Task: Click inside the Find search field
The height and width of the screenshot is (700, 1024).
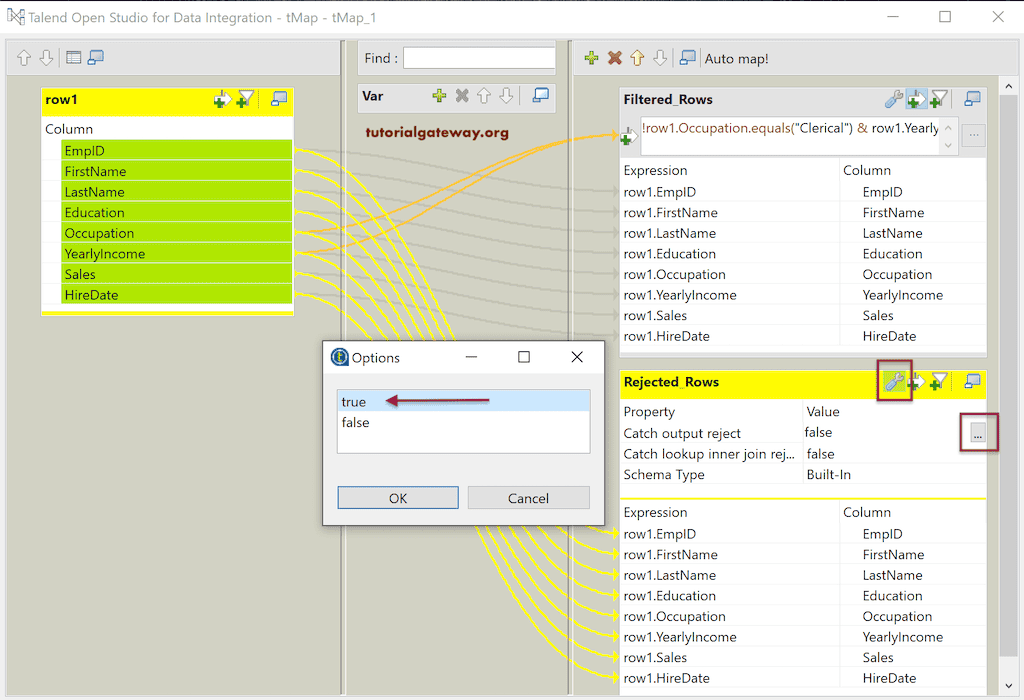Action: click(478, 57)
